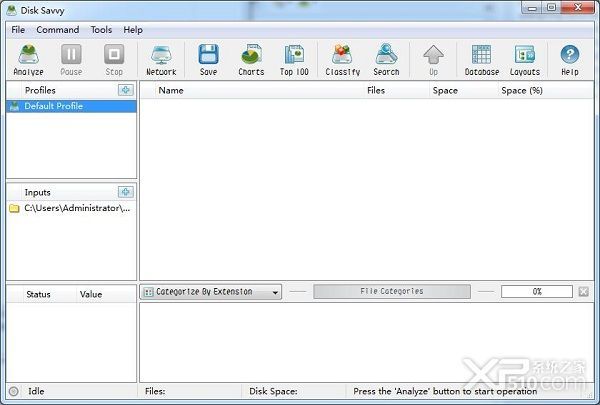Select the Default Profile entry
The image size is (600, 405).
click(71, 106)
